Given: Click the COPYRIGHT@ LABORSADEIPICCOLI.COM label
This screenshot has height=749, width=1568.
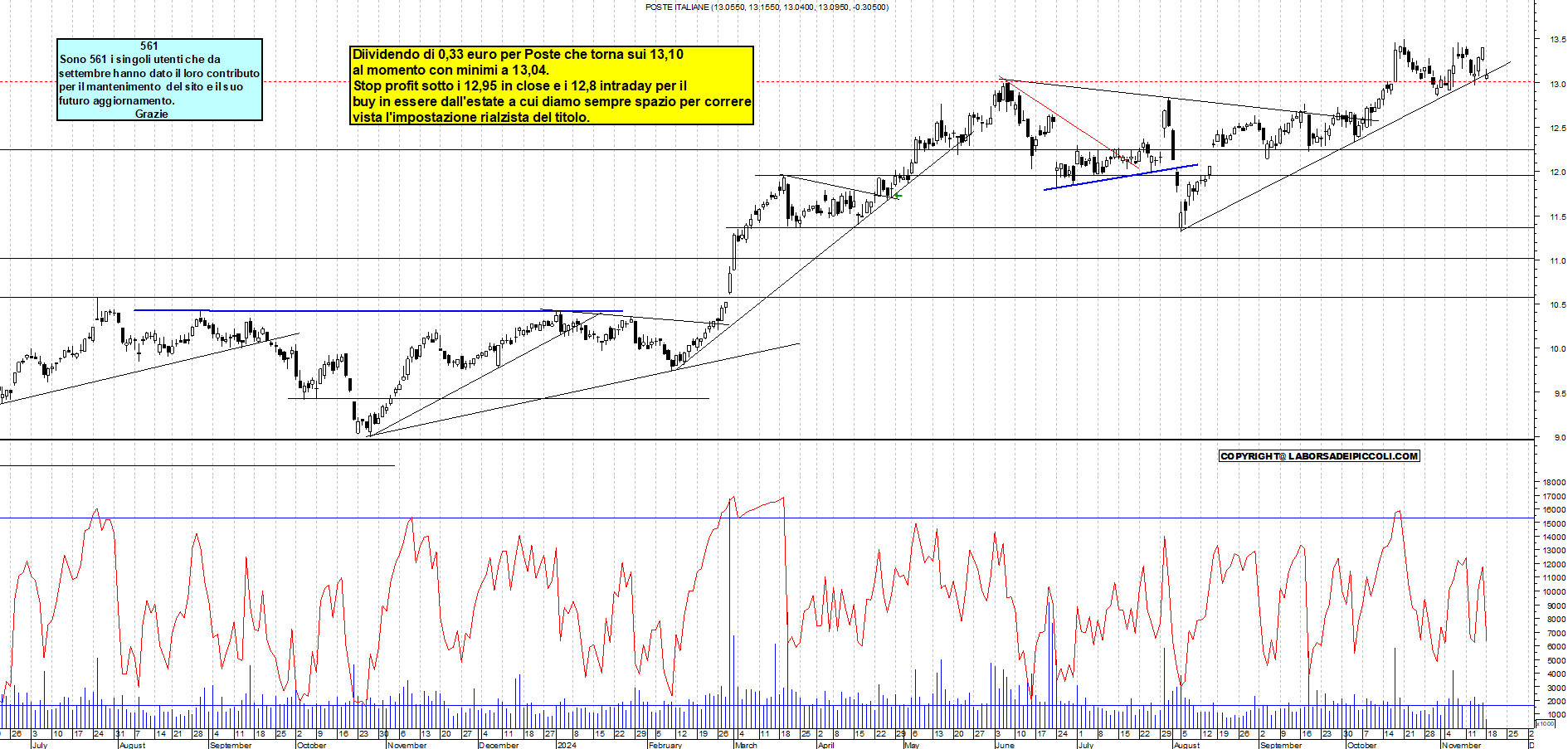Looking at the screenshot, I should click(1319, 455).
